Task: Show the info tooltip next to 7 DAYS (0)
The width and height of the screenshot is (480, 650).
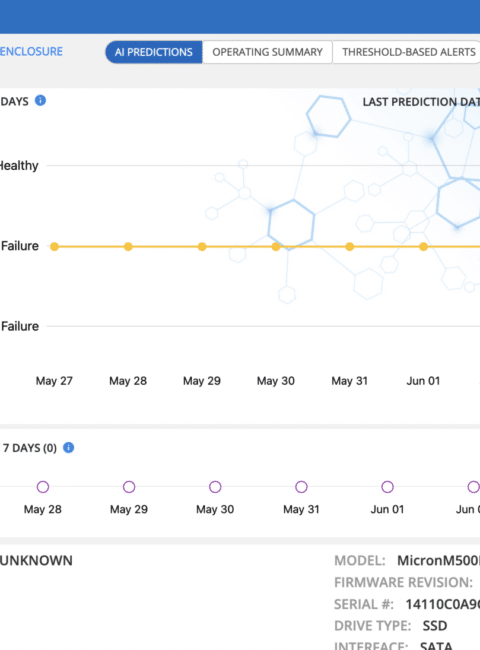Action: [68, 448]
